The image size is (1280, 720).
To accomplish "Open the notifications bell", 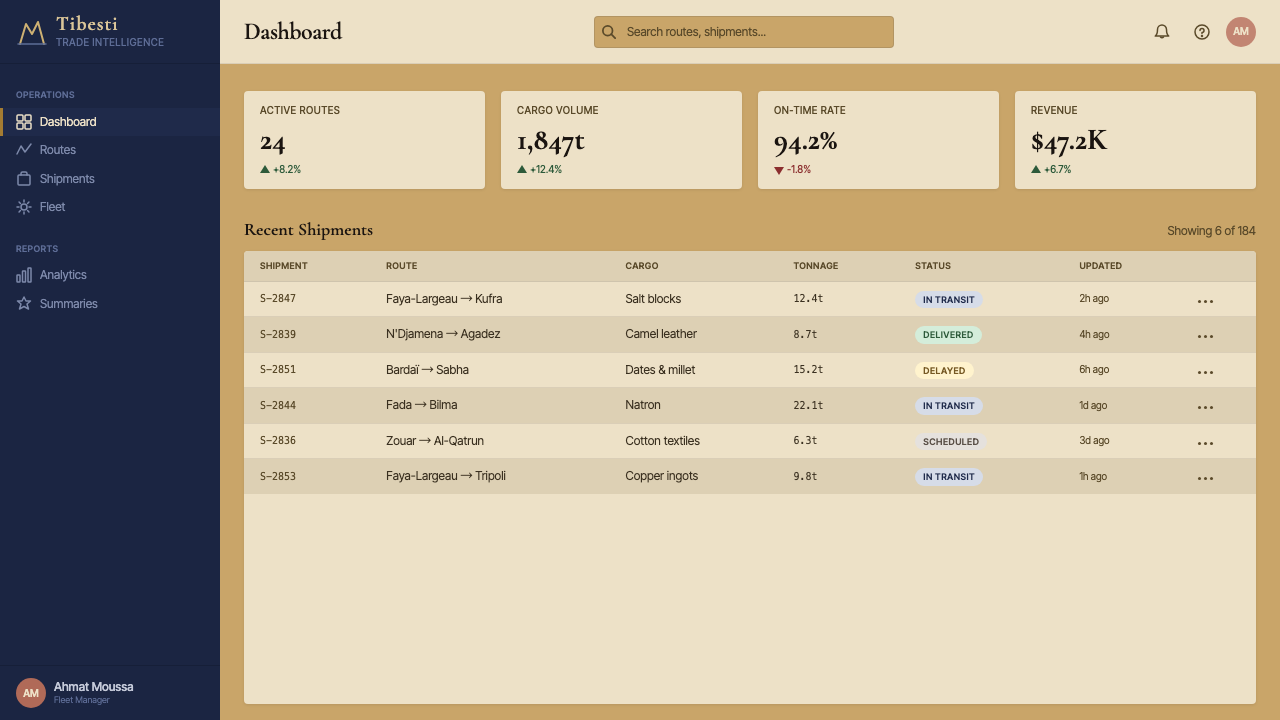I will 1162,32.
